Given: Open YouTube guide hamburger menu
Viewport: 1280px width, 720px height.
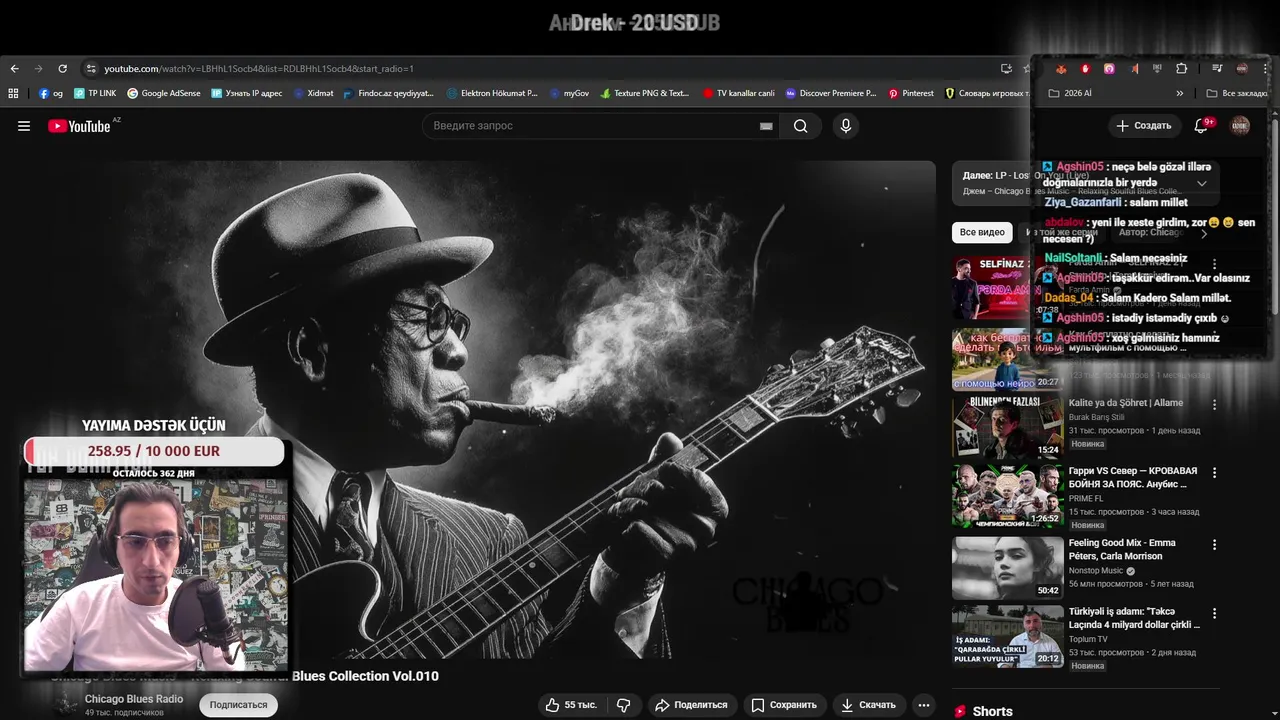Looking at the screenshot, I should [x=24, y=126].
